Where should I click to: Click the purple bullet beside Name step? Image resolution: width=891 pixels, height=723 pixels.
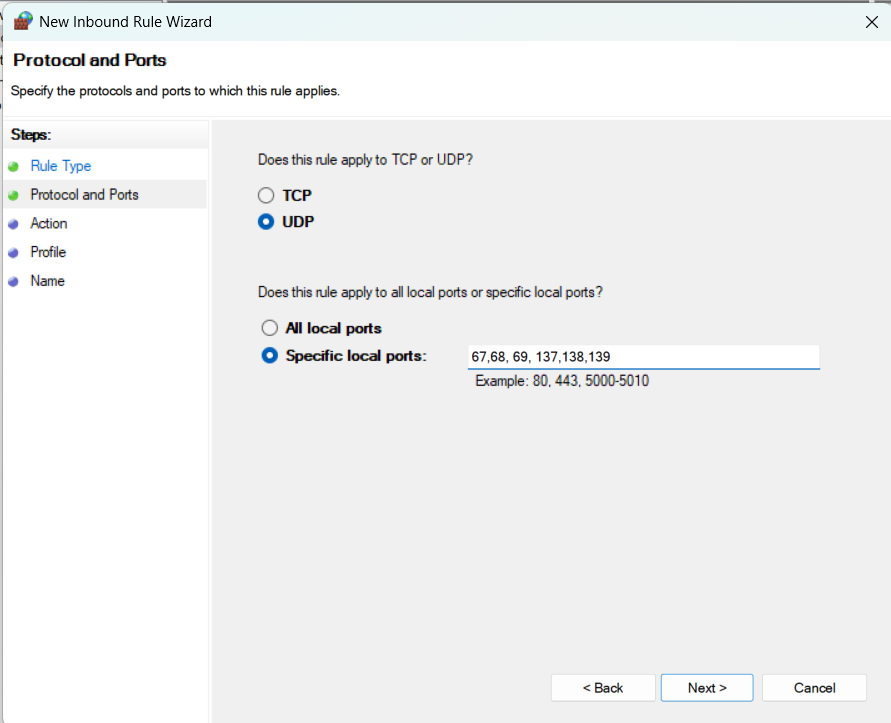[13, 282]
